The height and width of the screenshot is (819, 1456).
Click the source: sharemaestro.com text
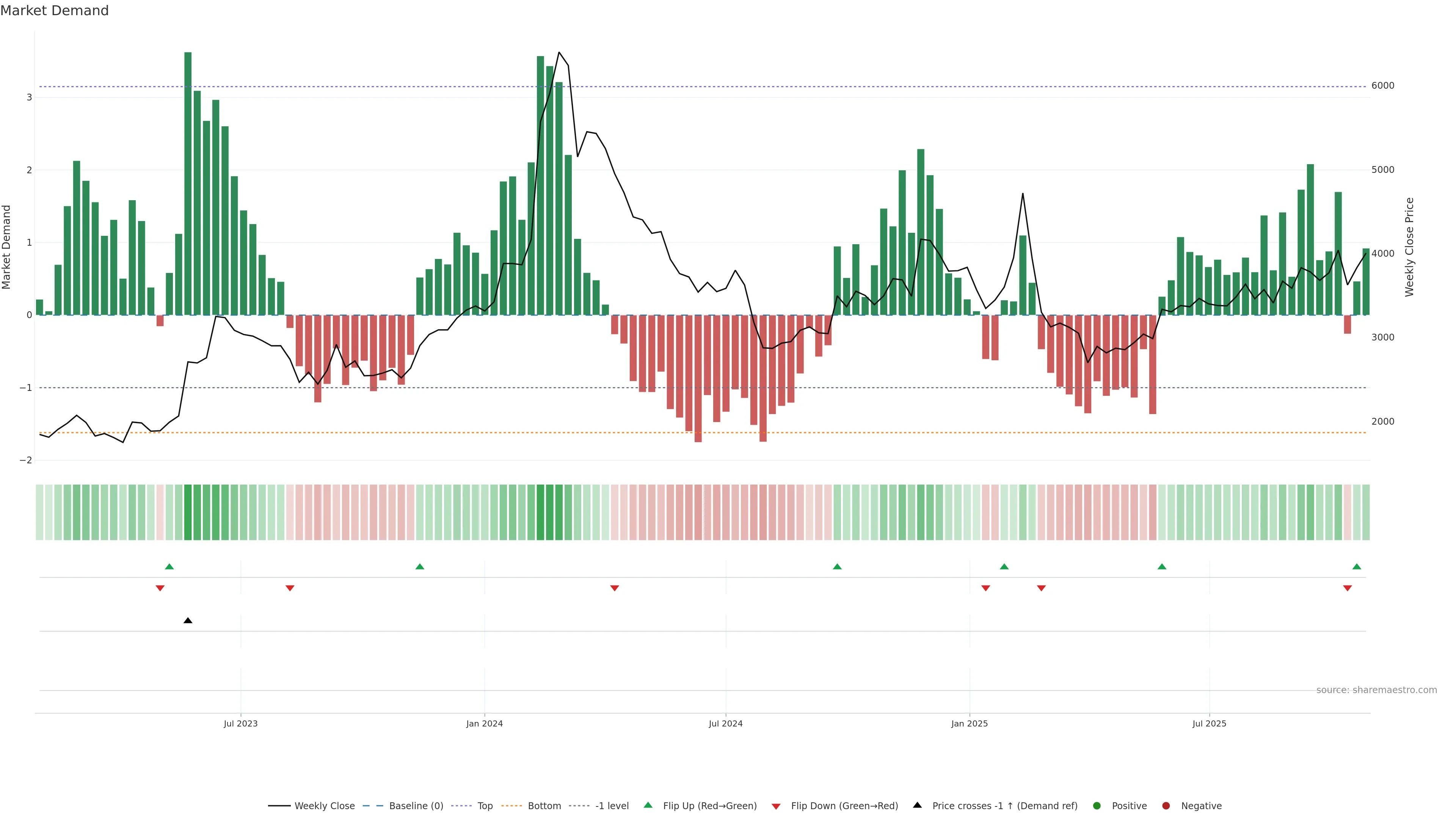(x=1376, y=690)
